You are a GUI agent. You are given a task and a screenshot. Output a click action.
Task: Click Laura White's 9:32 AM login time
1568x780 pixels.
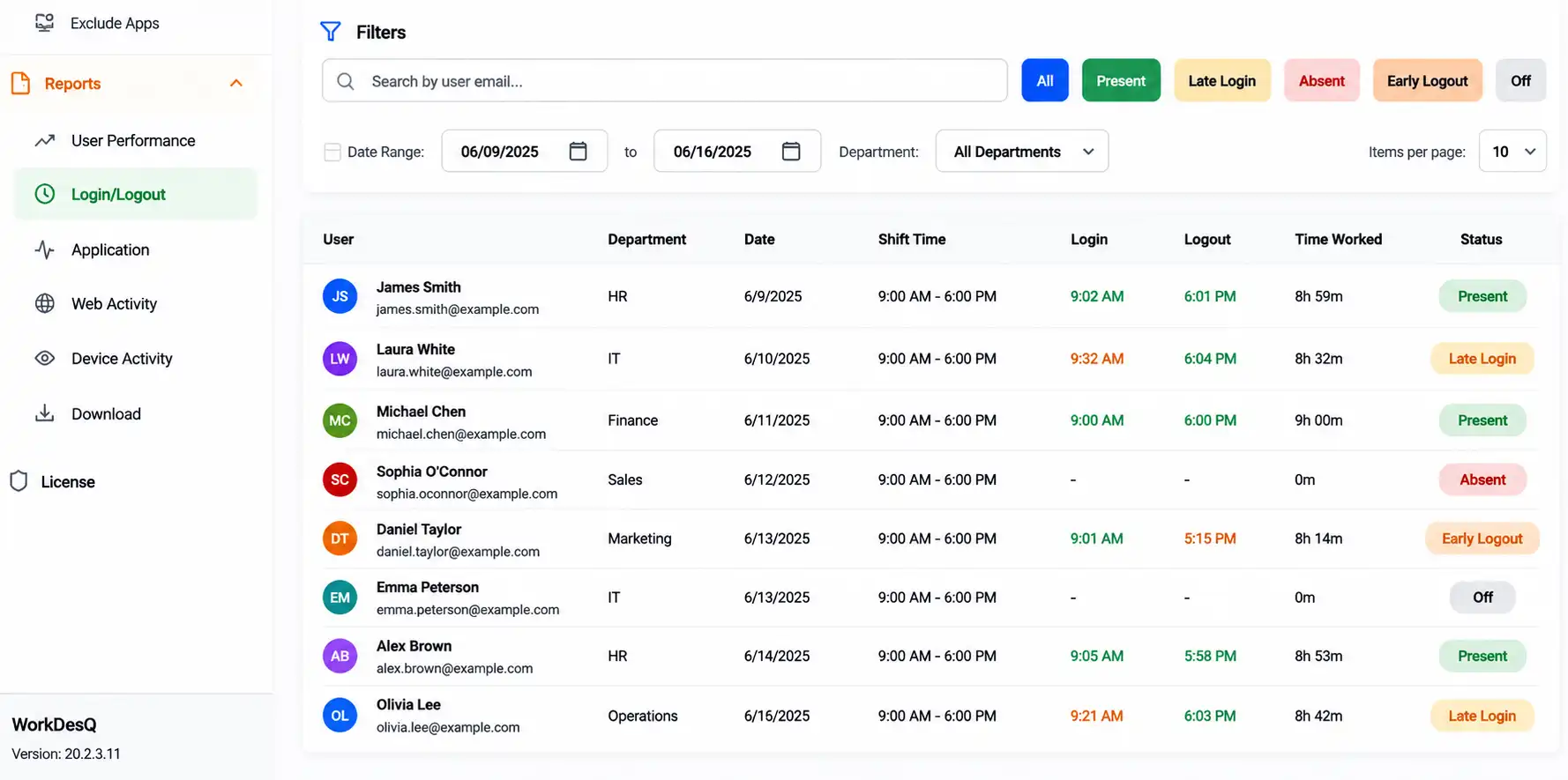[x=1097, y=359]
